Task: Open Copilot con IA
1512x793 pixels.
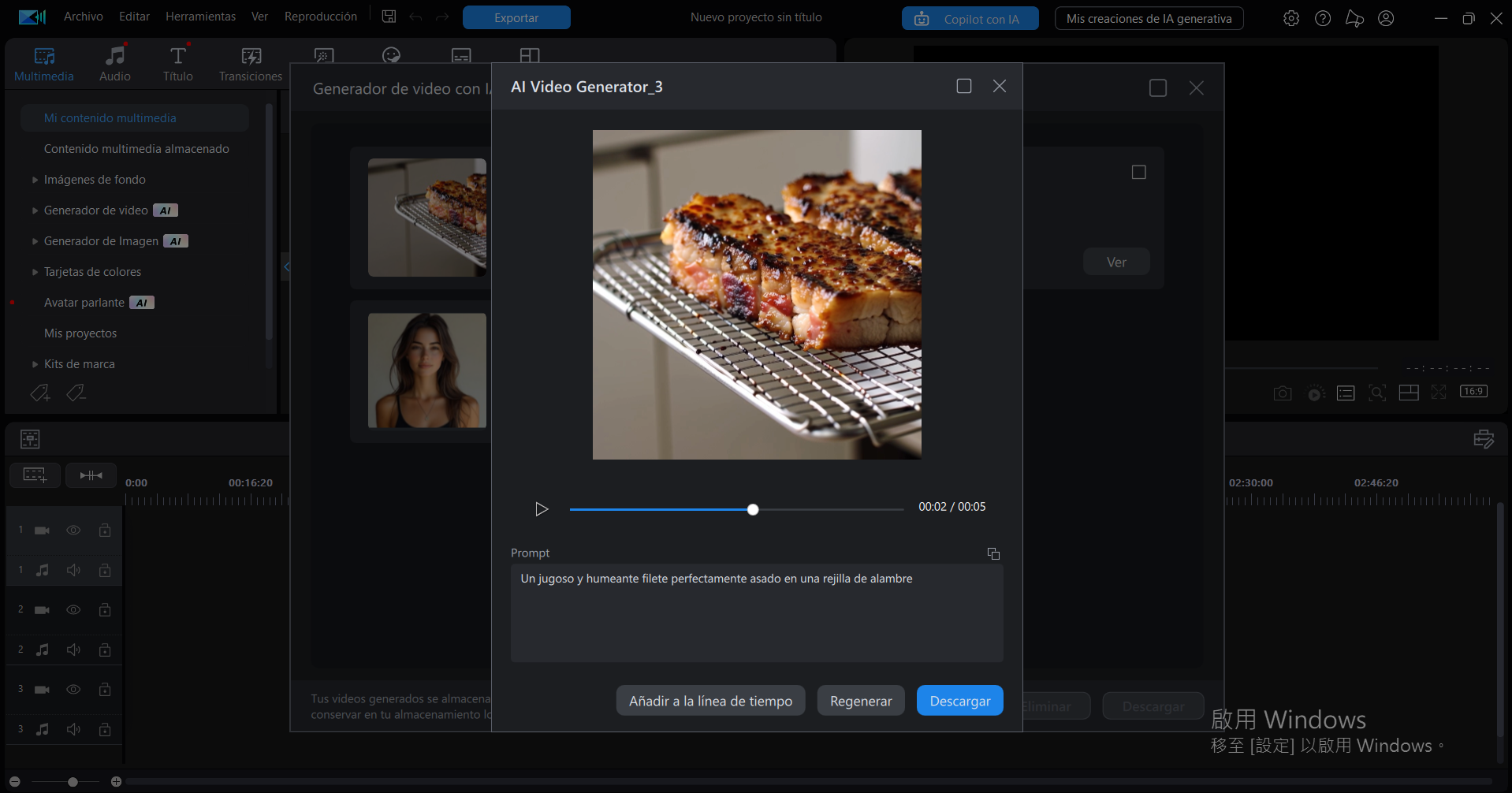Action: point(970,18)
